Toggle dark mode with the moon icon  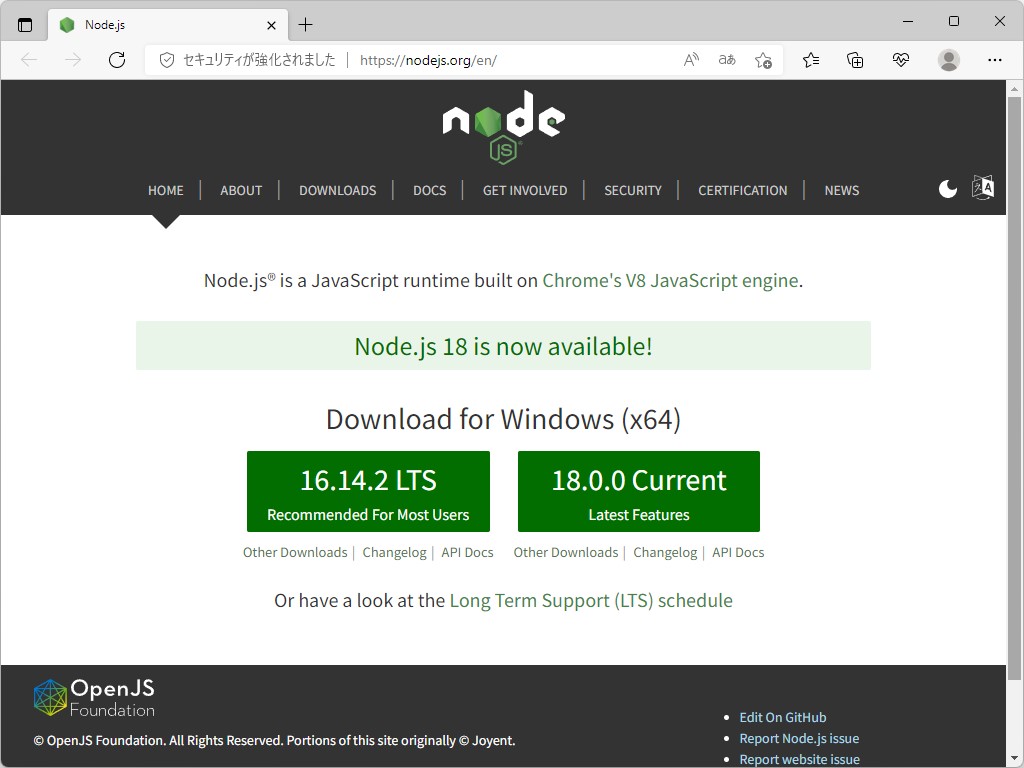click(946, 188)
